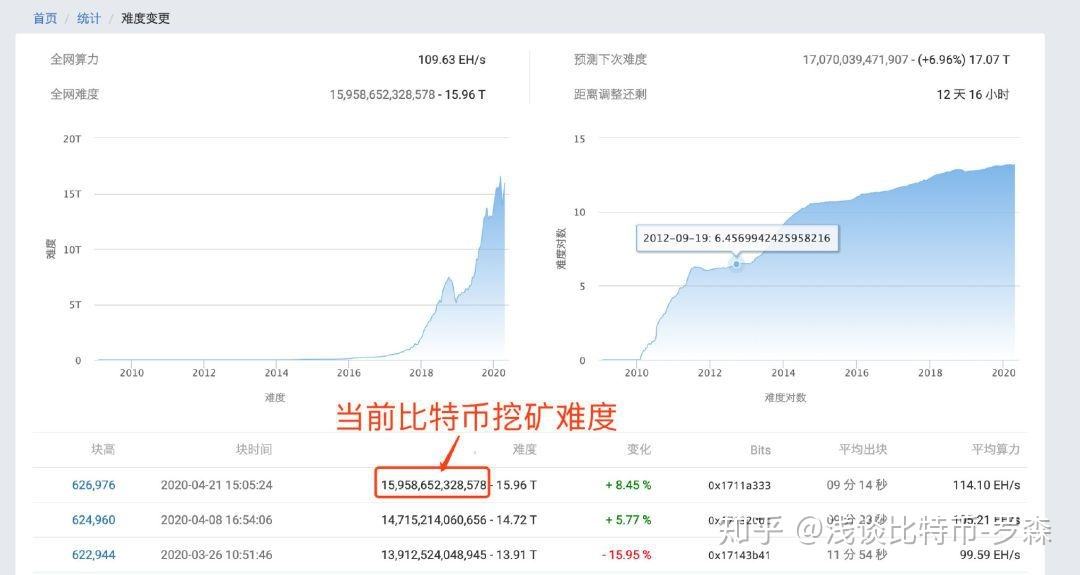
Task: Click the change value + 5.77 %
Action: (628, 520)
